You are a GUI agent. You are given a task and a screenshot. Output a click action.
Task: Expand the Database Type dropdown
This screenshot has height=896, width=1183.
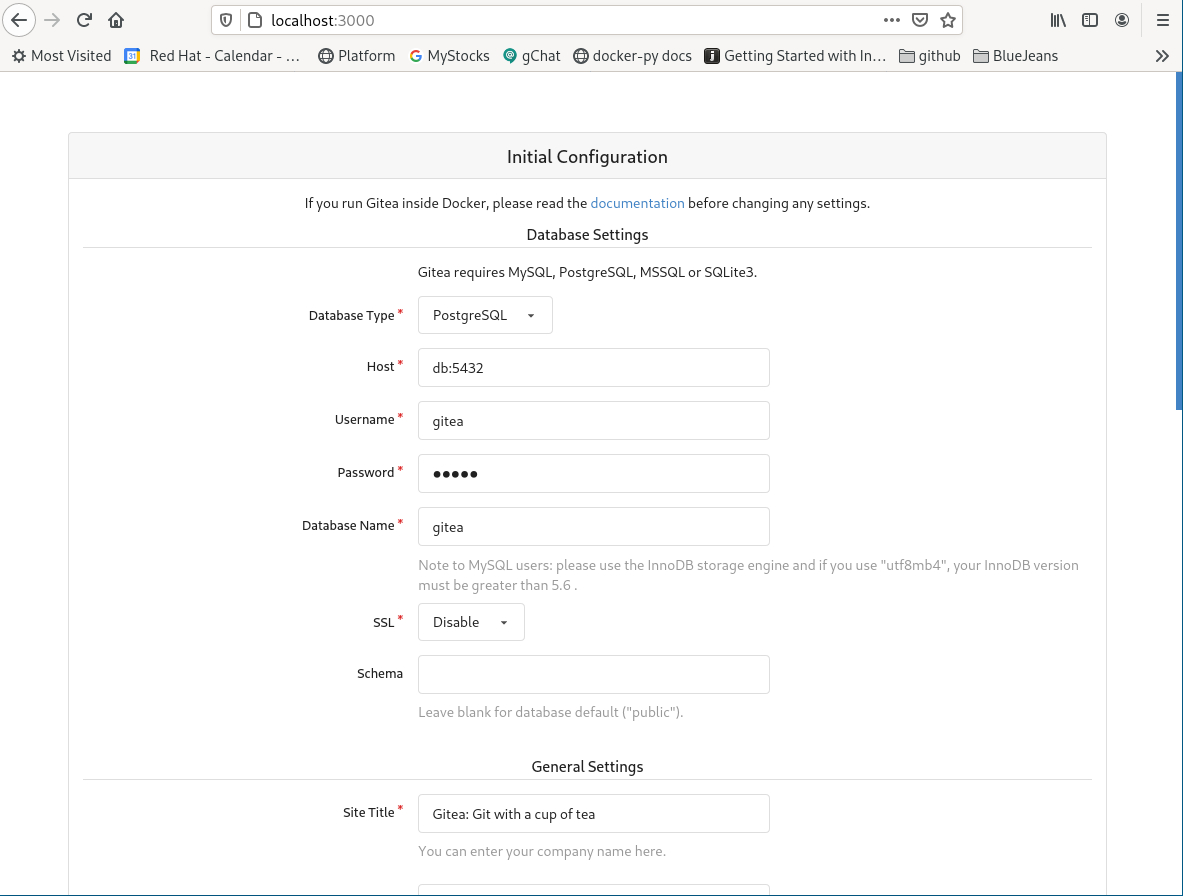click(x=485, y=315)
